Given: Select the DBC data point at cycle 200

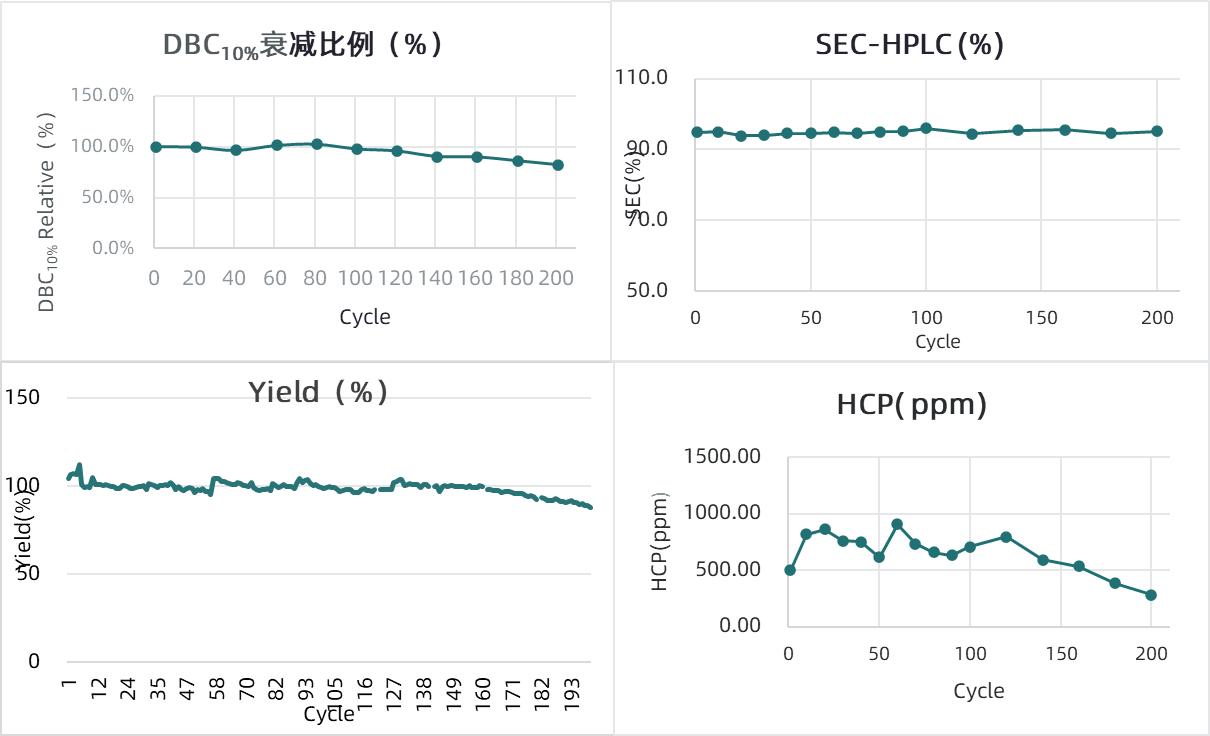Looking at the screenshot, I should tap(558, 165).
